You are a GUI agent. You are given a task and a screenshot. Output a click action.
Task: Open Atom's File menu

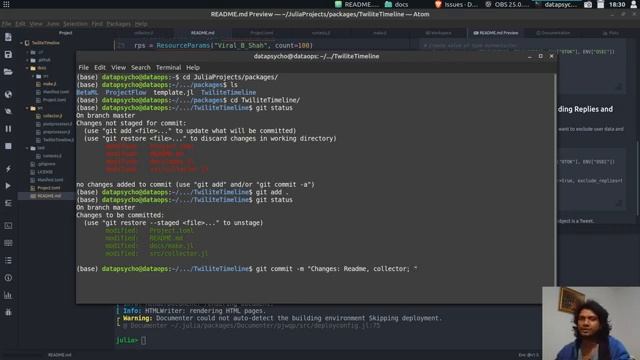(6, 24)
